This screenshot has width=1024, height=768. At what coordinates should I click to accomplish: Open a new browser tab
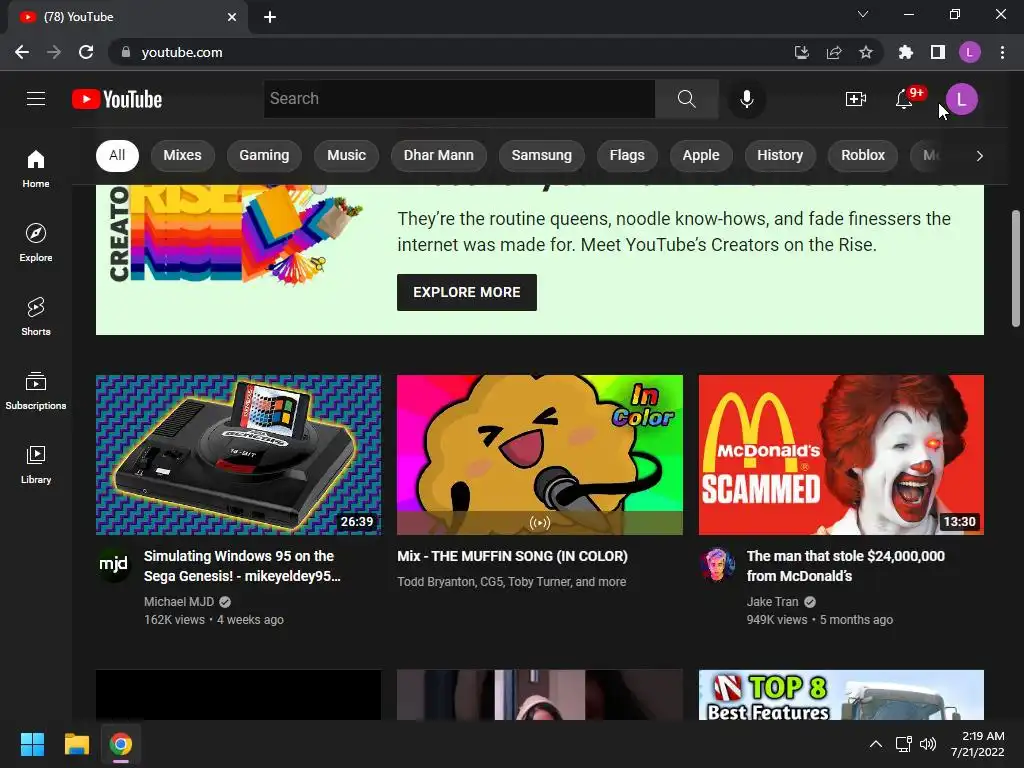(270, 17)
